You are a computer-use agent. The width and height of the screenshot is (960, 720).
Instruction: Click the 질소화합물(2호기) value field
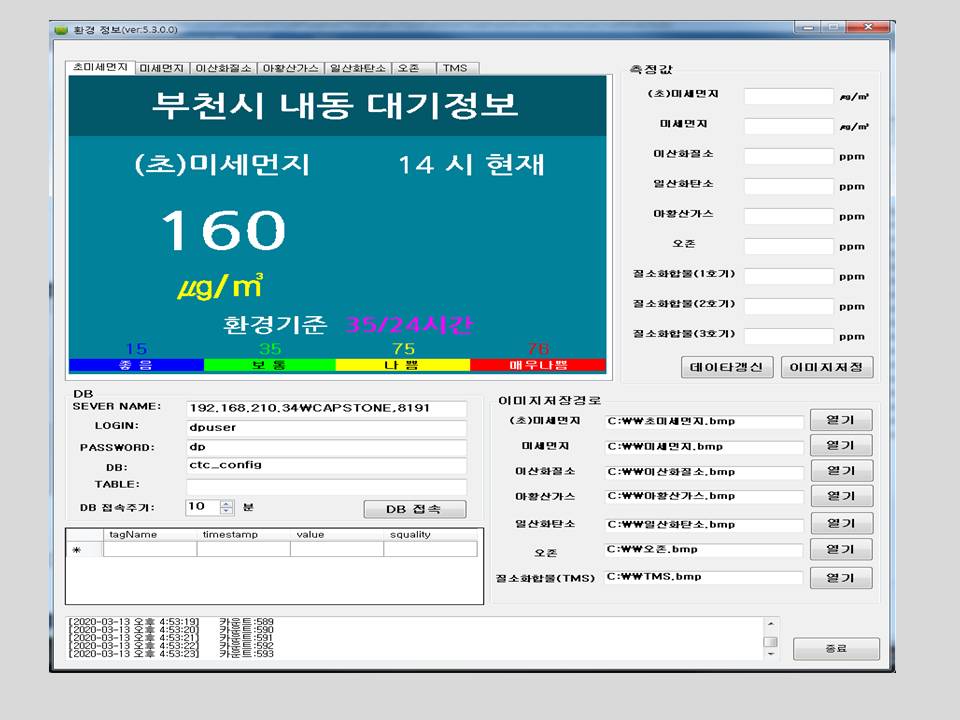789,306
